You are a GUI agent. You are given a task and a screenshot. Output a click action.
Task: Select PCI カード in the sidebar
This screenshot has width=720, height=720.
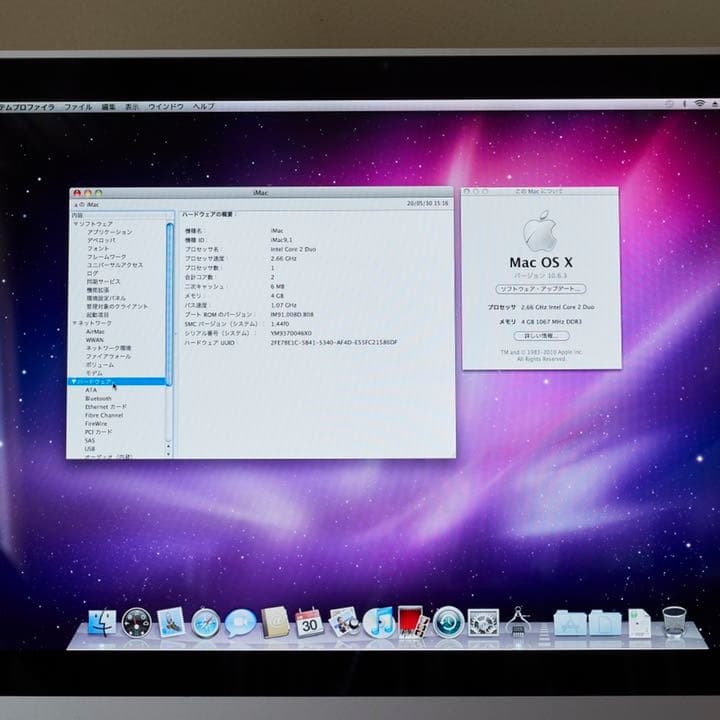98,432
